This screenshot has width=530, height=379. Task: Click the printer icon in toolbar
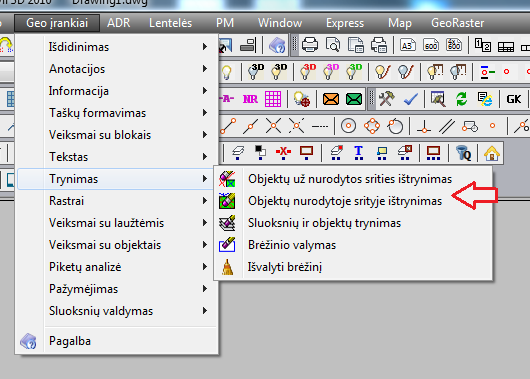tap(310, 45)
